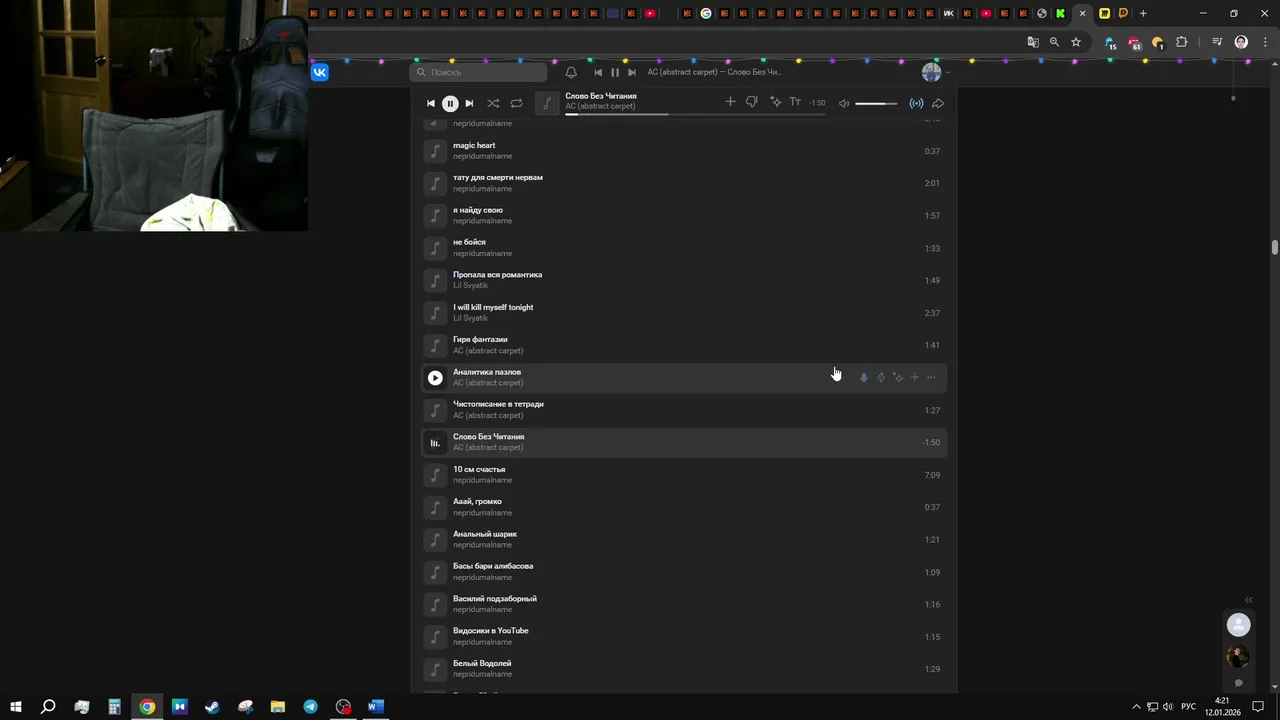Open Steam from the Windows taskbar
Screen dimensions: 1280x720
click(x=212, y=707)
